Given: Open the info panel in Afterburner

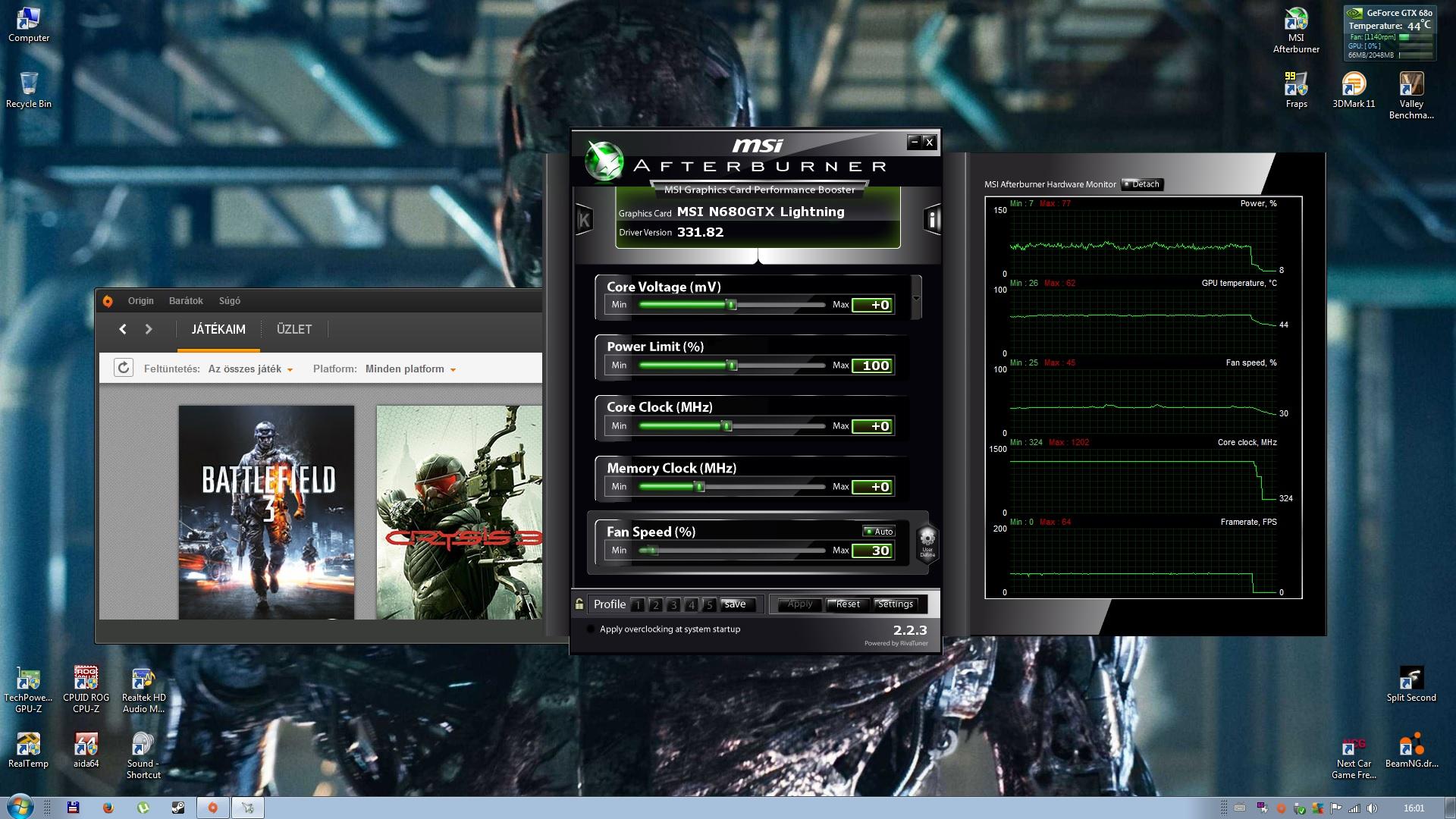Looking at the screenshot, I should [x=933, y=220].
